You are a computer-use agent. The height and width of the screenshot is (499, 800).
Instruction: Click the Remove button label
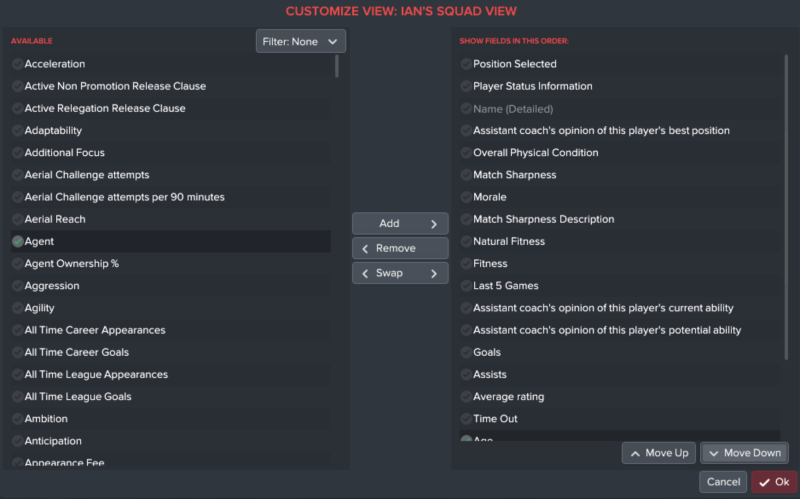point(395,248)
